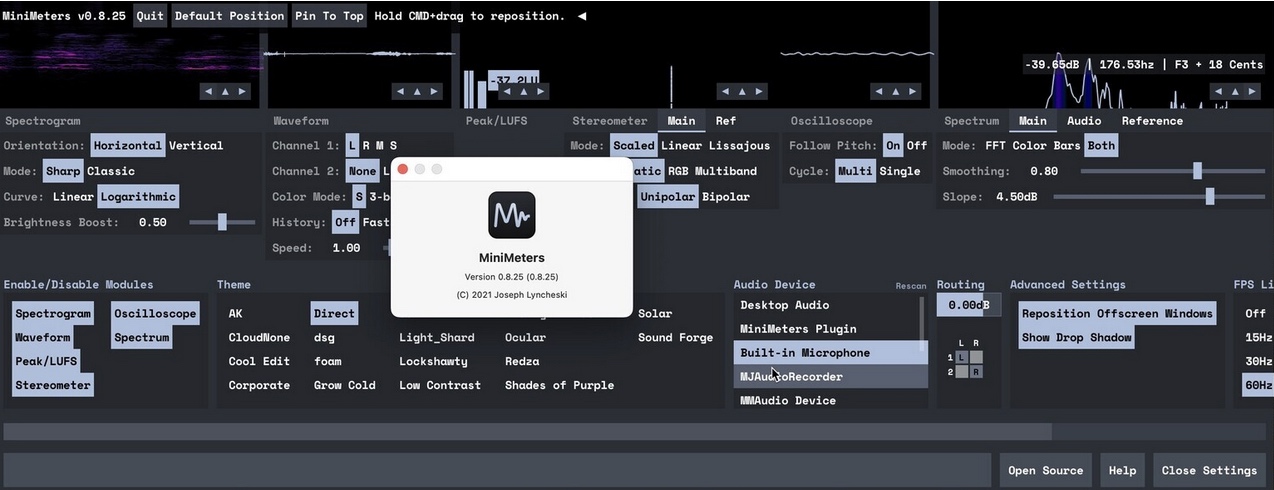Select Color Bars spectrum mode

click(x=1047, y=146)
